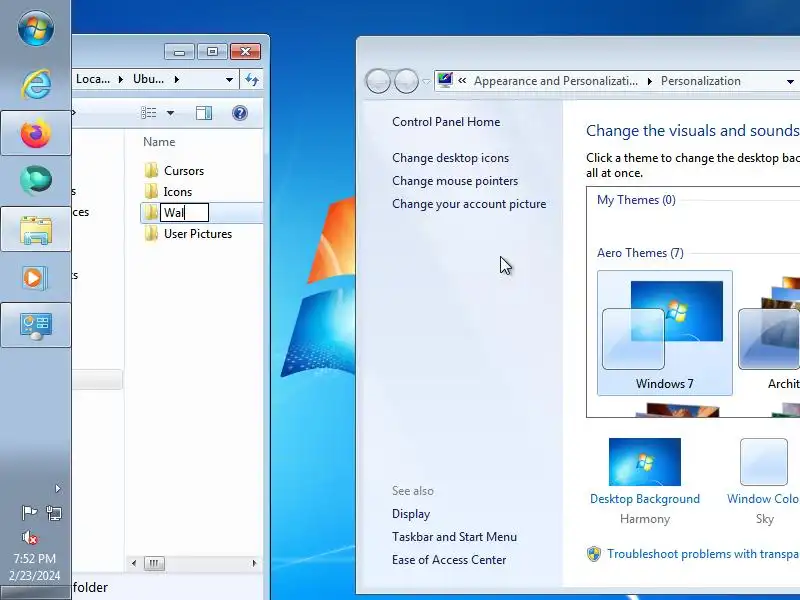Expand the double-chevron breadcrumb overflow

(462, 81)
